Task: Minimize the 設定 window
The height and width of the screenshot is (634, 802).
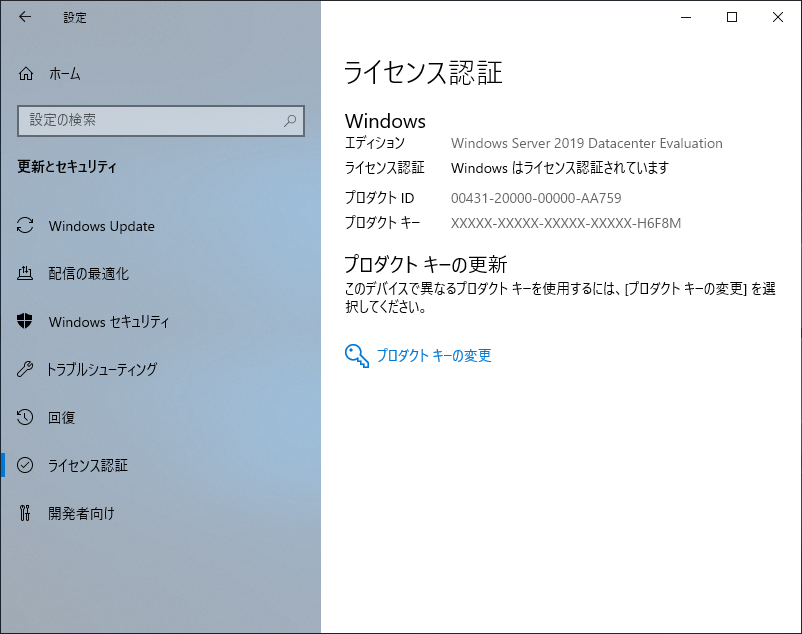Action: tap(686, 17)
